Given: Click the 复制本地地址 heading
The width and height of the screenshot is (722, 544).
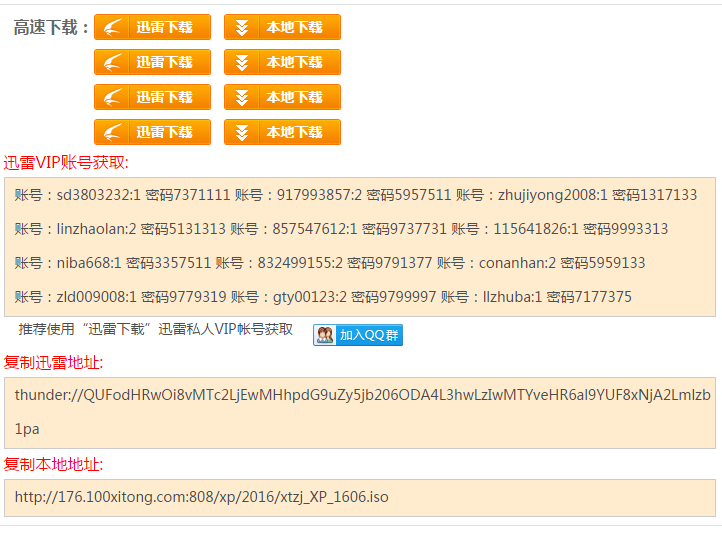Looking at the screenshot, I should pos(53,464).
